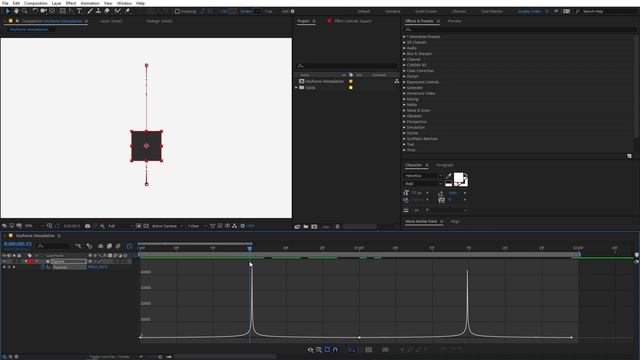
Task: Open the Window menu
Action: point(124,3)
